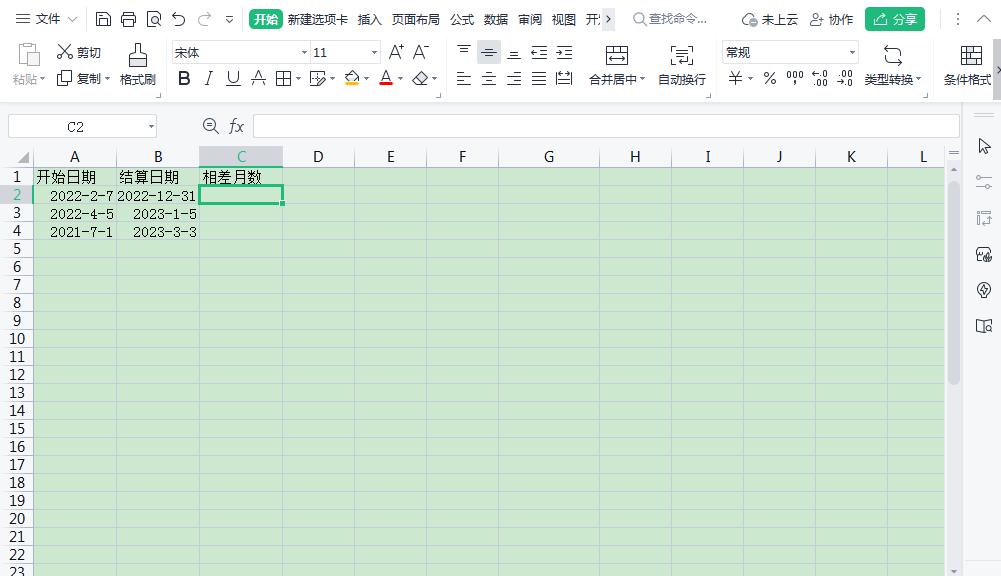Open Copy (复制) options dropdown arrow
The image size is (1001, 576).
(107, 79)
